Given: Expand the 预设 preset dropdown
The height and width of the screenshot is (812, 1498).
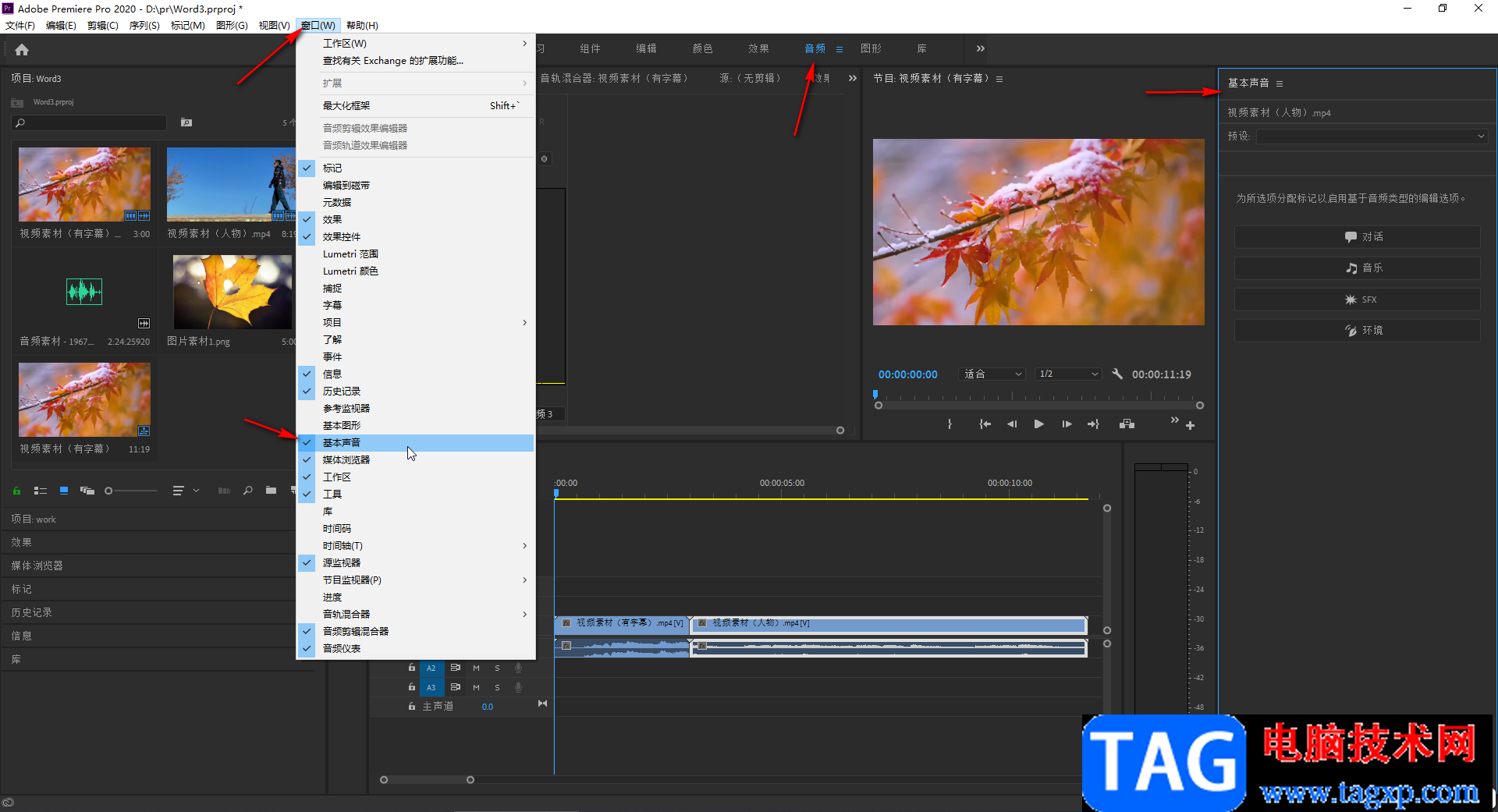Looking at the screenshot, I should [x=1372, y=137].
